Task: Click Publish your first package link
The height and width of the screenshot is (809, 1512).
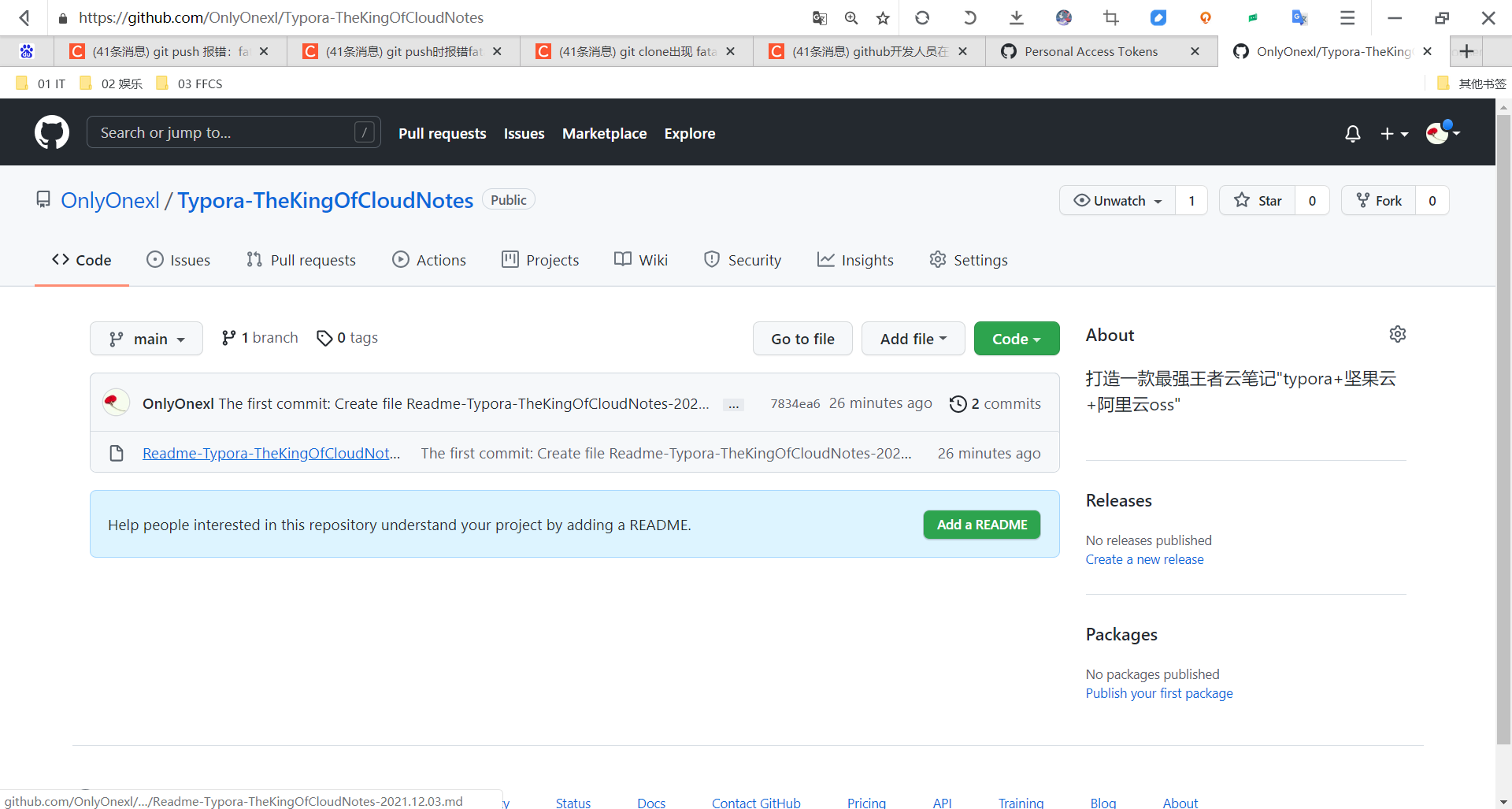Action: coord(1159,693)
